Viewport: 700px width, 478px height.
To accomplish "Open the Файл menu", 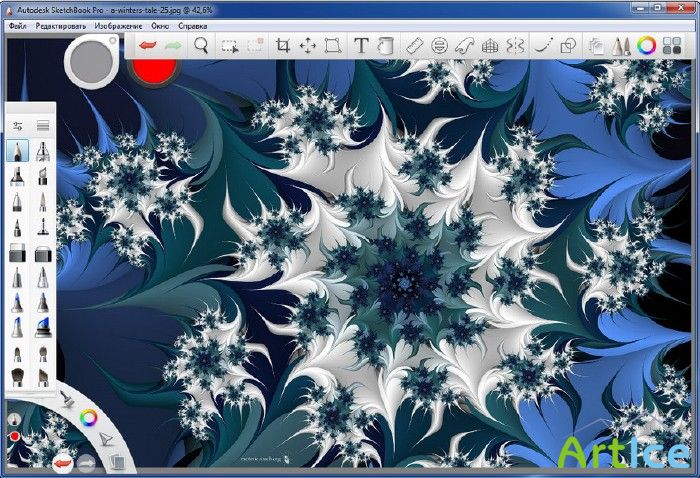I will [x=18, y=26].
